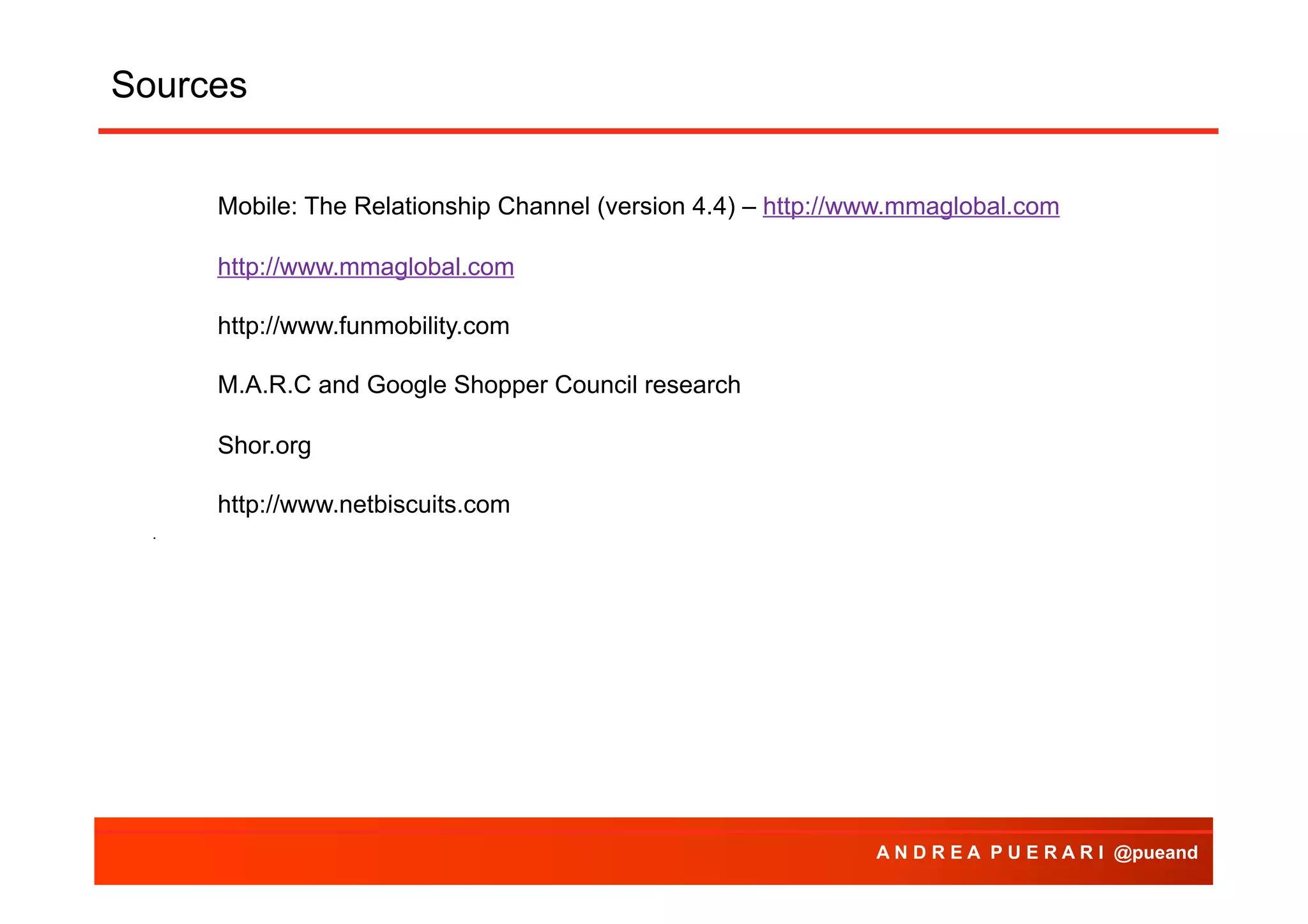Open the mmaglobal.com link after version 4.4
This screenshot has width=1308, height=924.
click(911, 206)
